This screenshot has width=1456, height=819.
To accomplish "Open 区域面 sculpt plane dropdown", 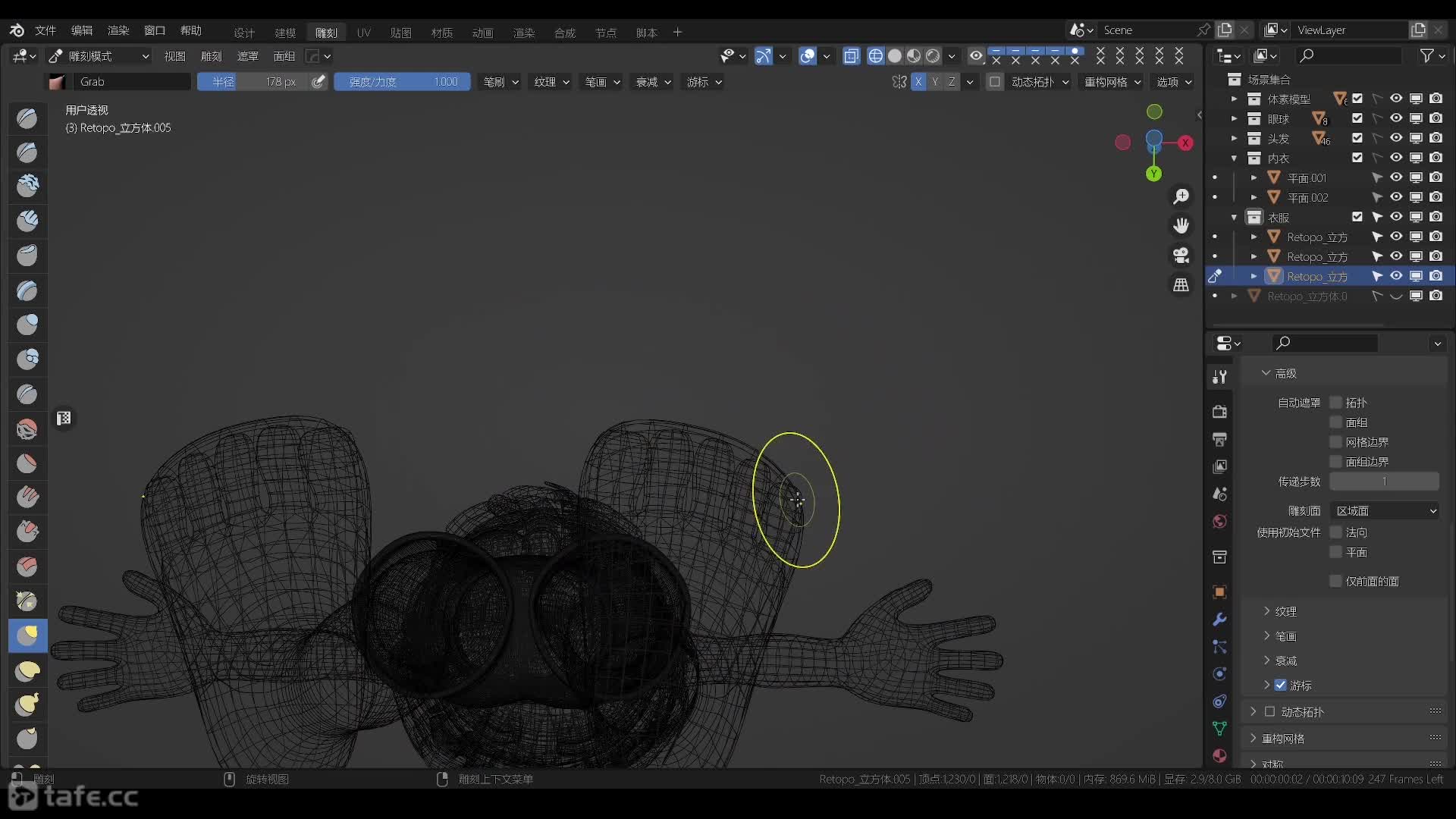I will coord(1385,511).
